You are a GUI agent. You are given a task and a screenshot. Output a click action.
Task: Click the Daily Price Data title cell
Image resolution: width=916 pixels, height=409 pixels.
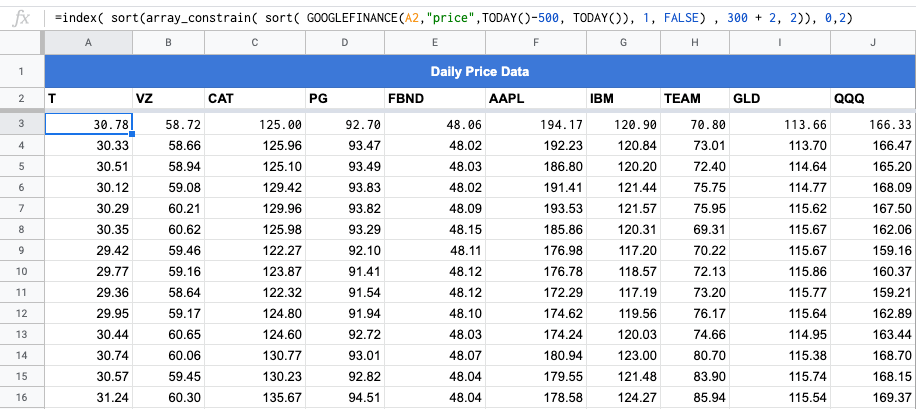(480, 72)
